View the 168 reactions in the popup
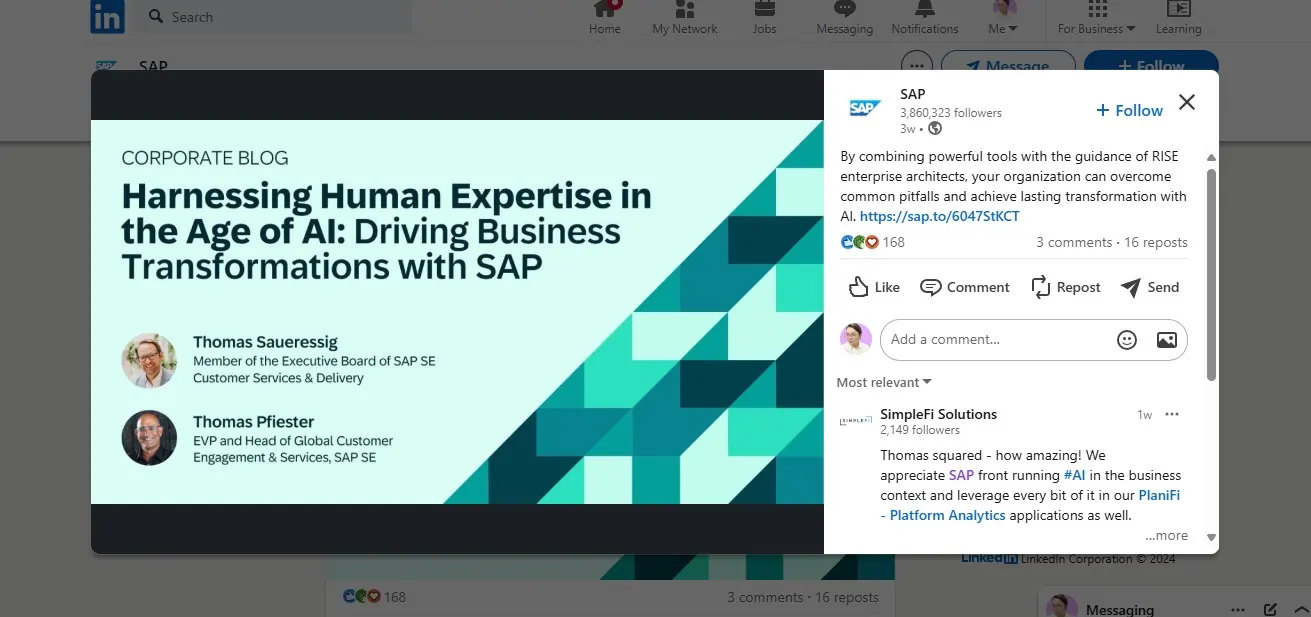This screenshot has width=1311, height=617. pyautogui.click(x=873, y=242)
